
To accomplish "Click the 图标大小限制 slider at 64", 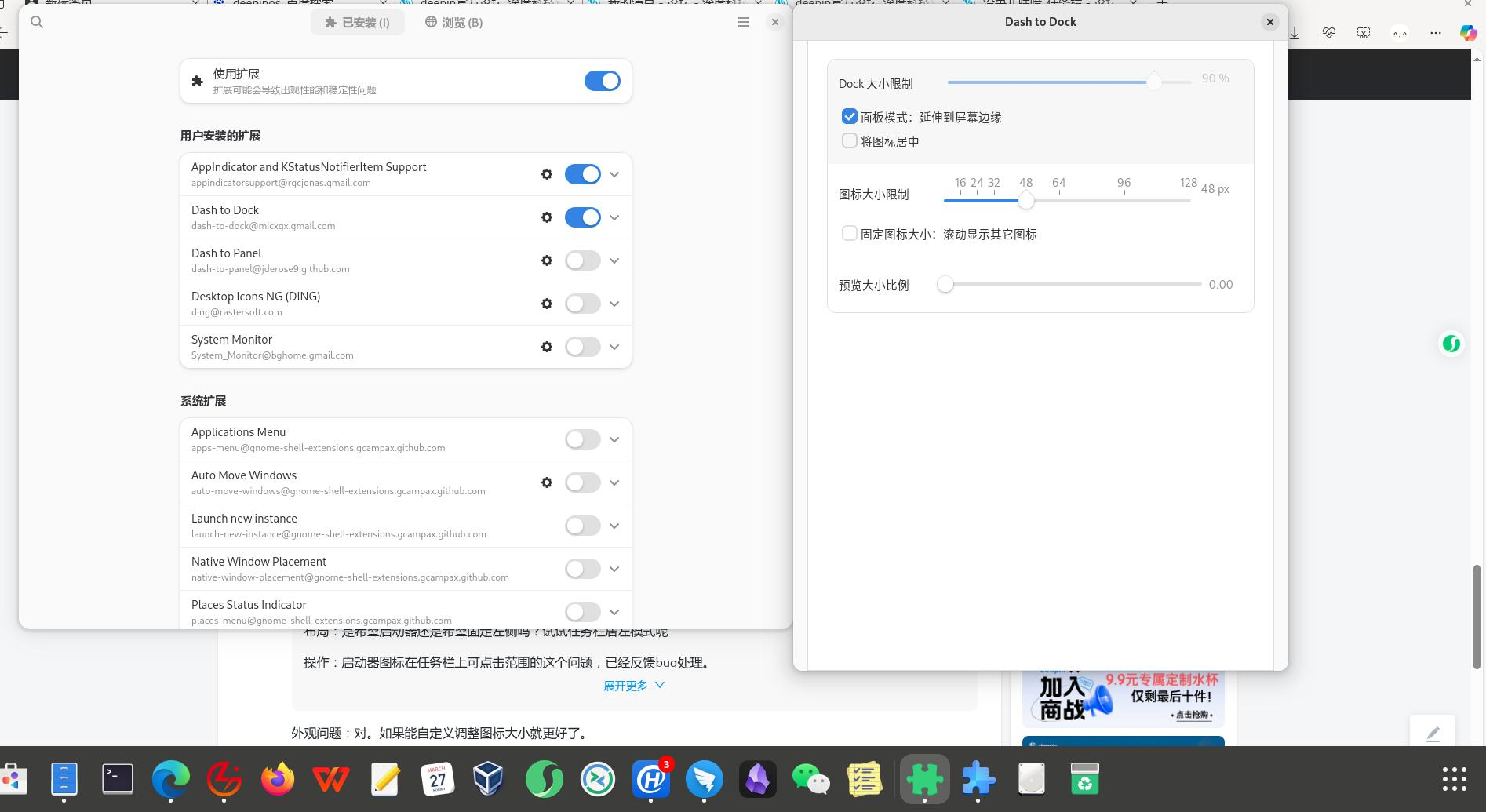I will (x=1059, y=201).
